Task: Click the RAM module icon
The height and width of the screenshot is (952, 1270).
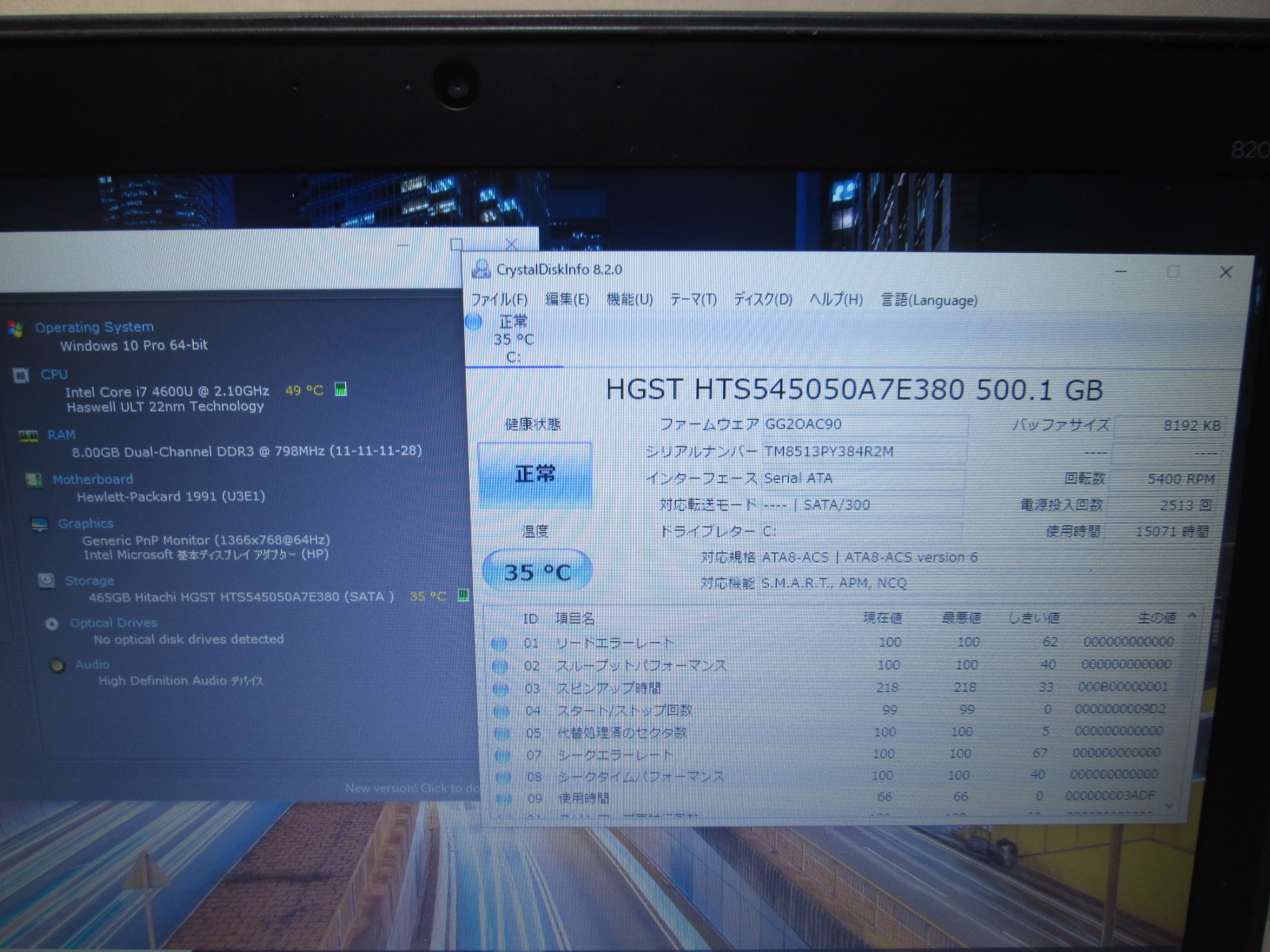Action: (28, 436)
